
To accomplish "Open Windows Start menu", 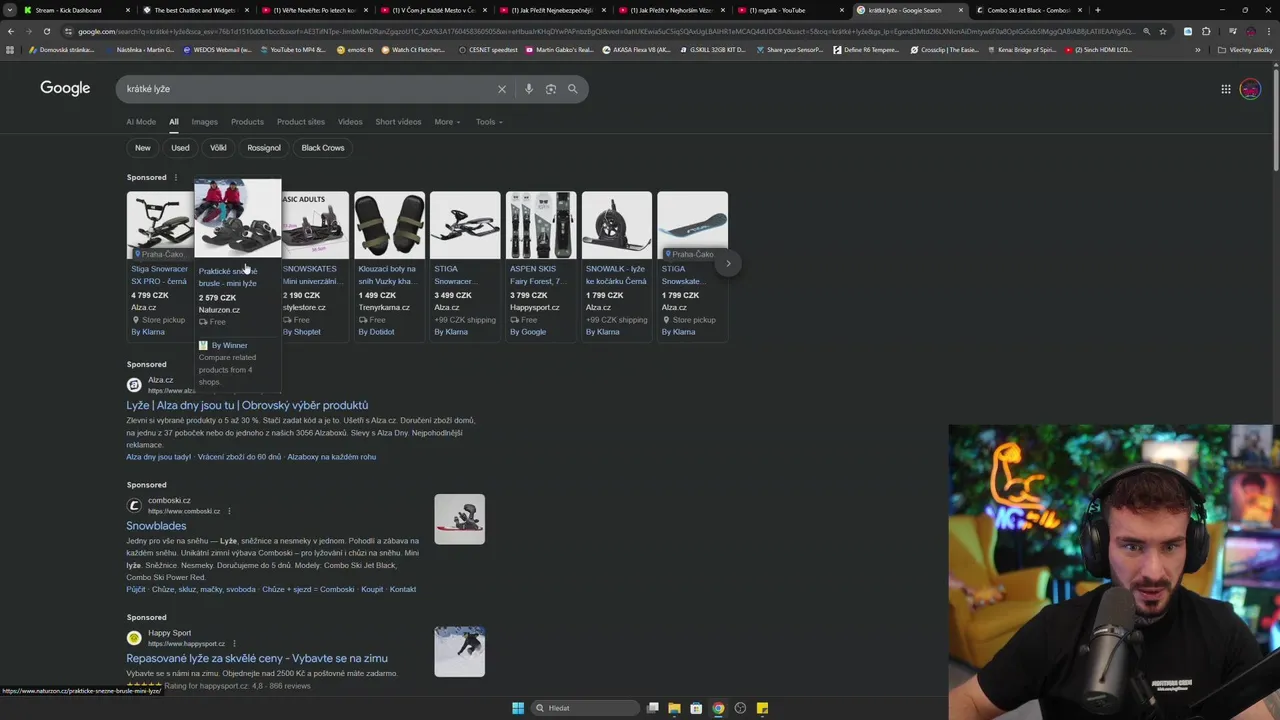I will tap(518, 708).
